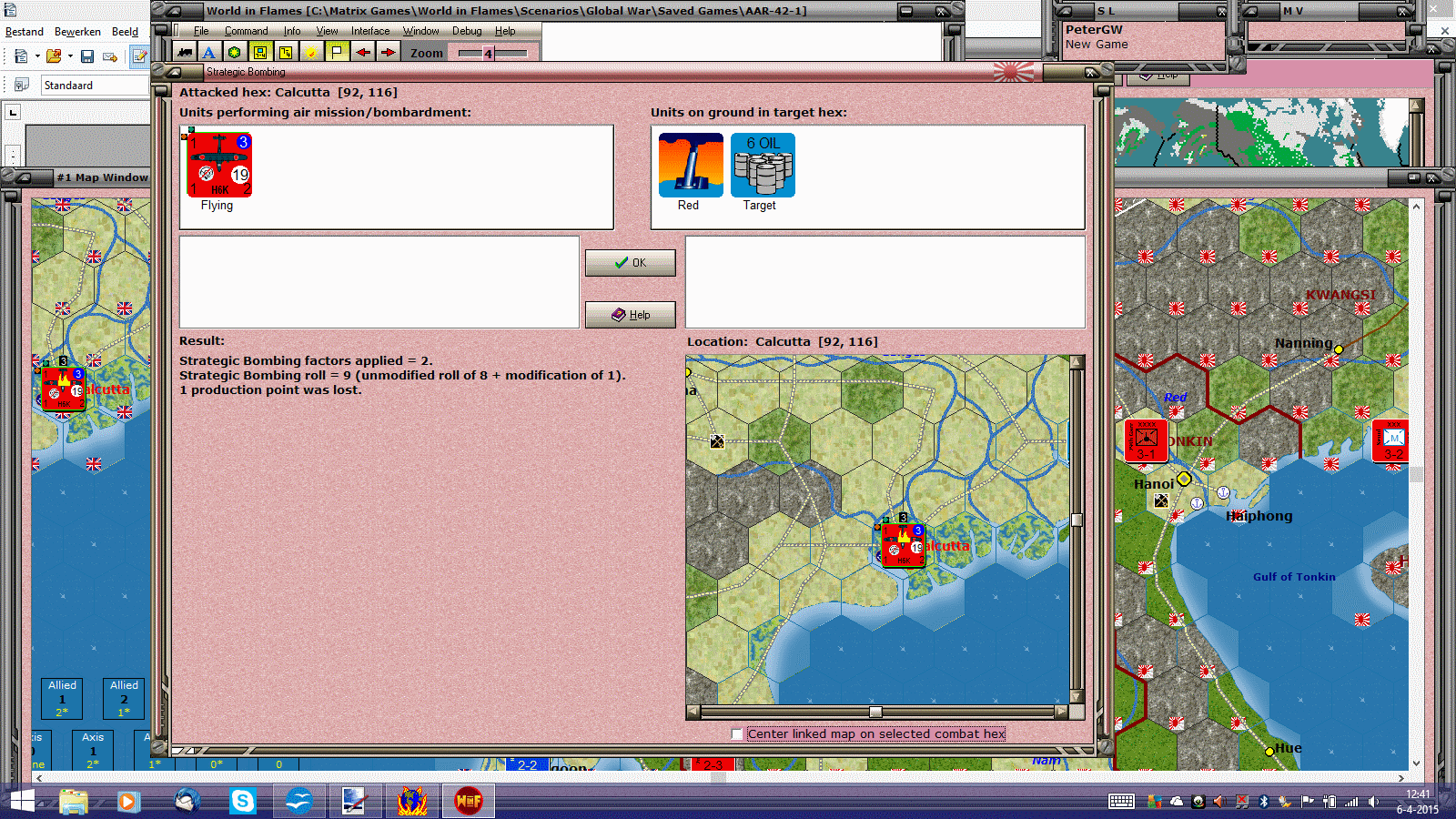Click the Zoom slider handle showing 4
This screenshot has width=1456, height=819.
489,54
